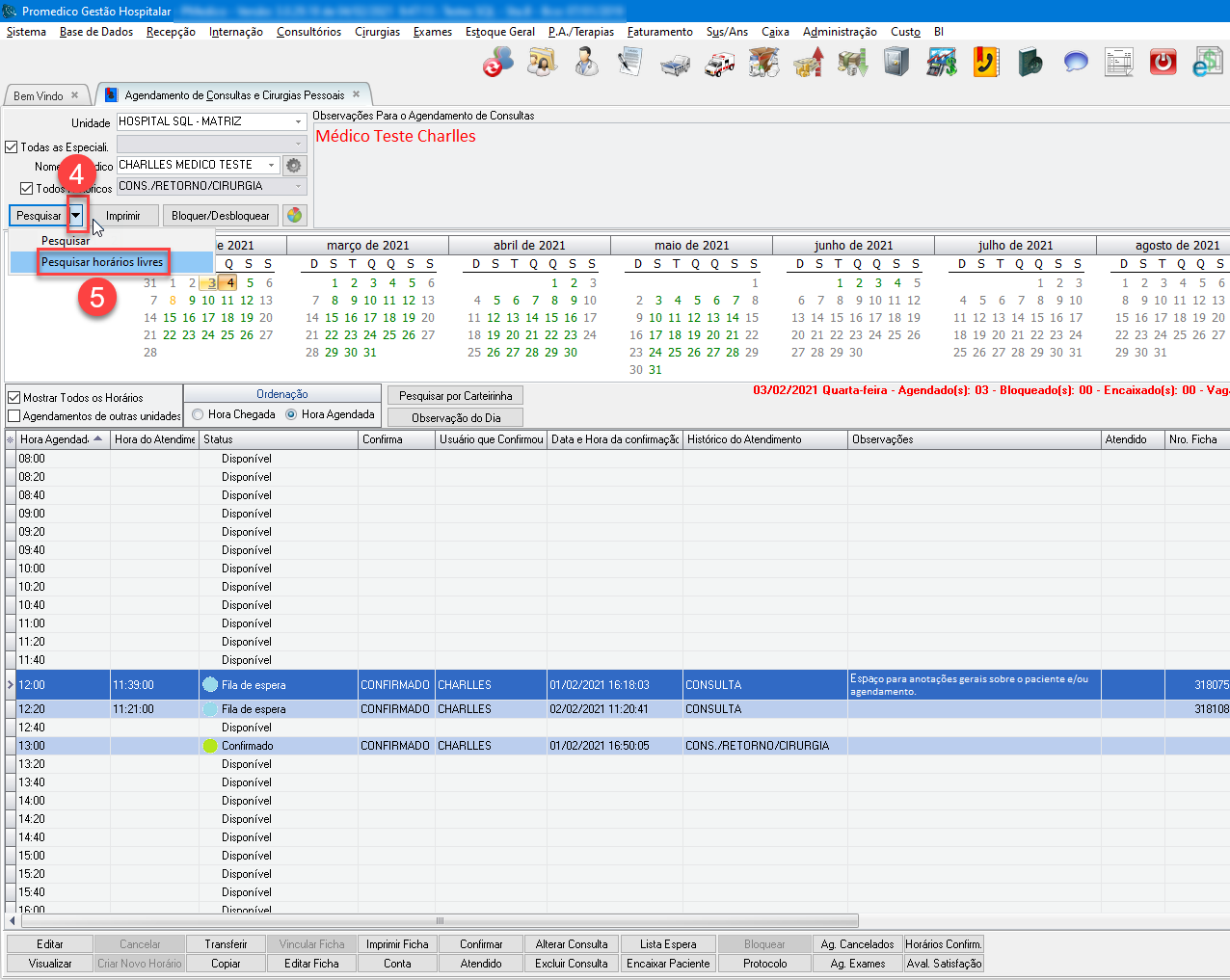Click the Bloquer/Desbloquear button
Image resolution: width=1230 pixels, height=980 pixels.
[x=220, y=216]
